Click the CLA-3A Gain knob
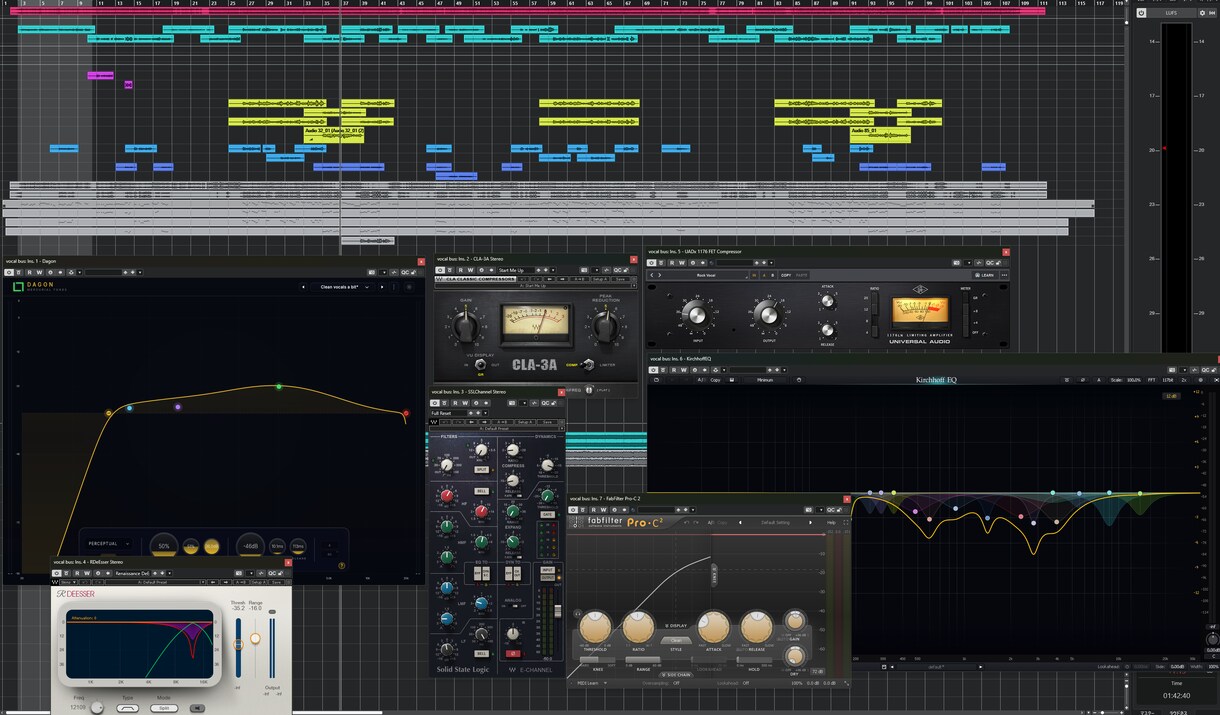The height and width of the screenshot is (715, 1220). (464, 326)
